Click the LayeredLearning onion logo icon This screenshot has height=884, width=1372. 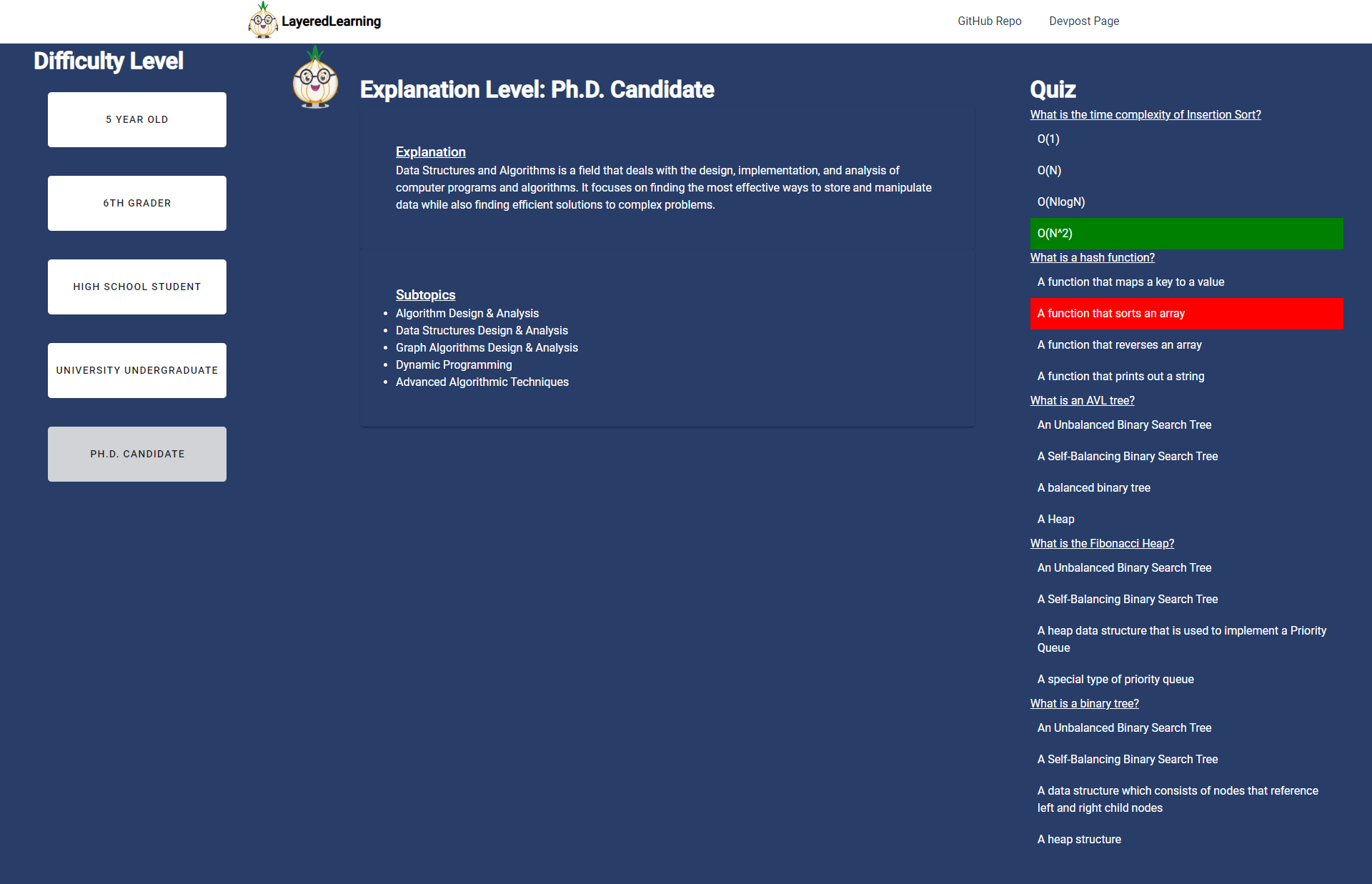tap(262, 20)
